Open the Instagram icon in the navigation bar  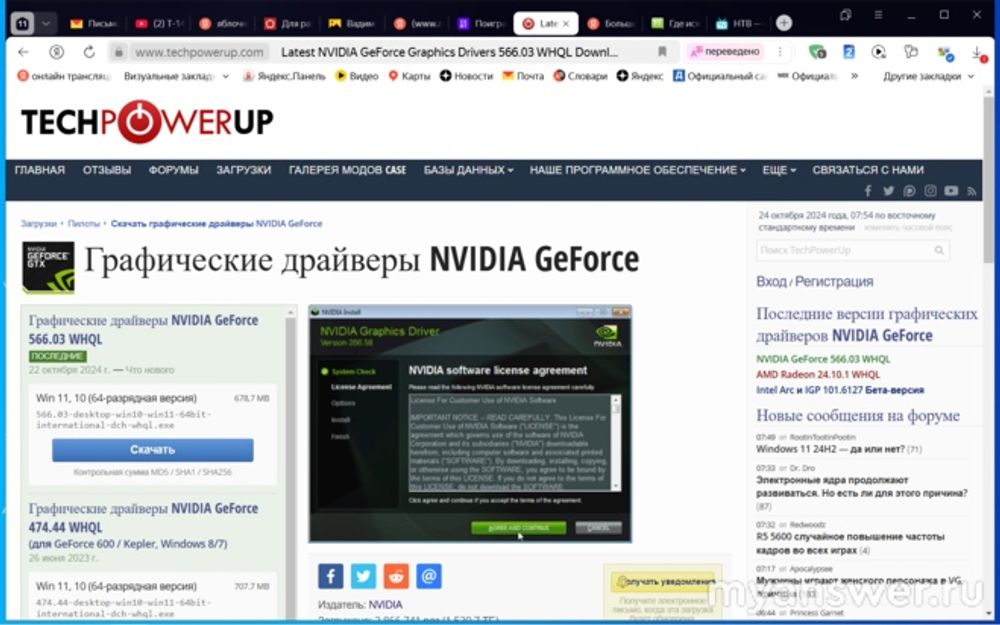[x=930, y=191]
